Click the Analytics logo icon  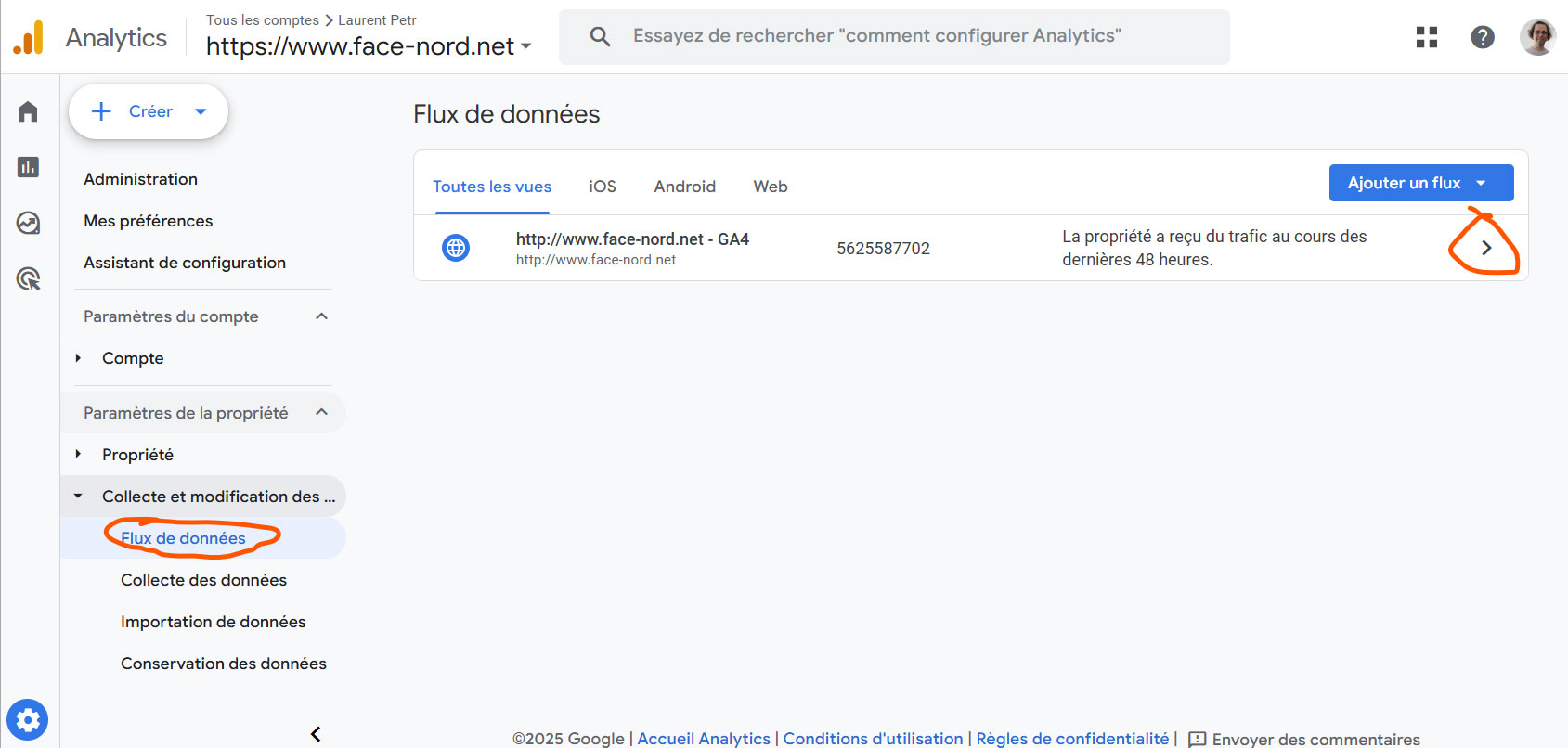(29, 38)
